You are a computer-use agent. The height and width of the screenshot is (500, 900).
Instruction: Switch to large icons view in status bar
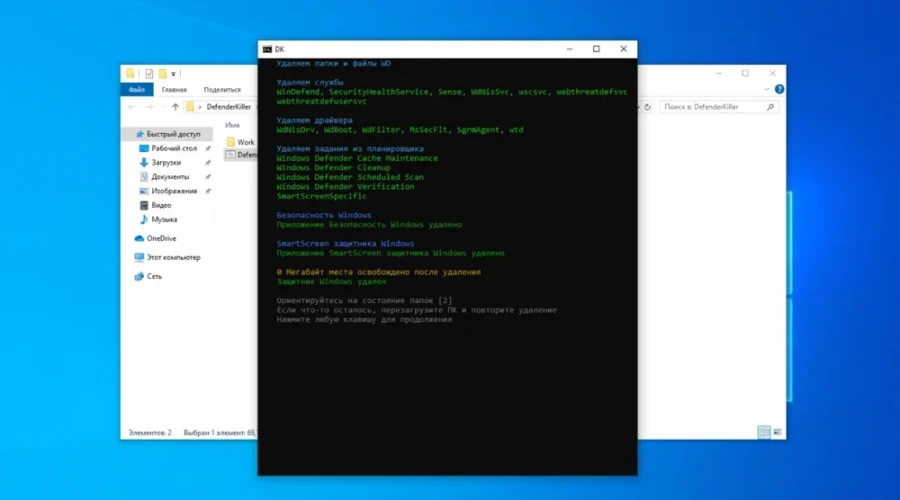(777, 432)
